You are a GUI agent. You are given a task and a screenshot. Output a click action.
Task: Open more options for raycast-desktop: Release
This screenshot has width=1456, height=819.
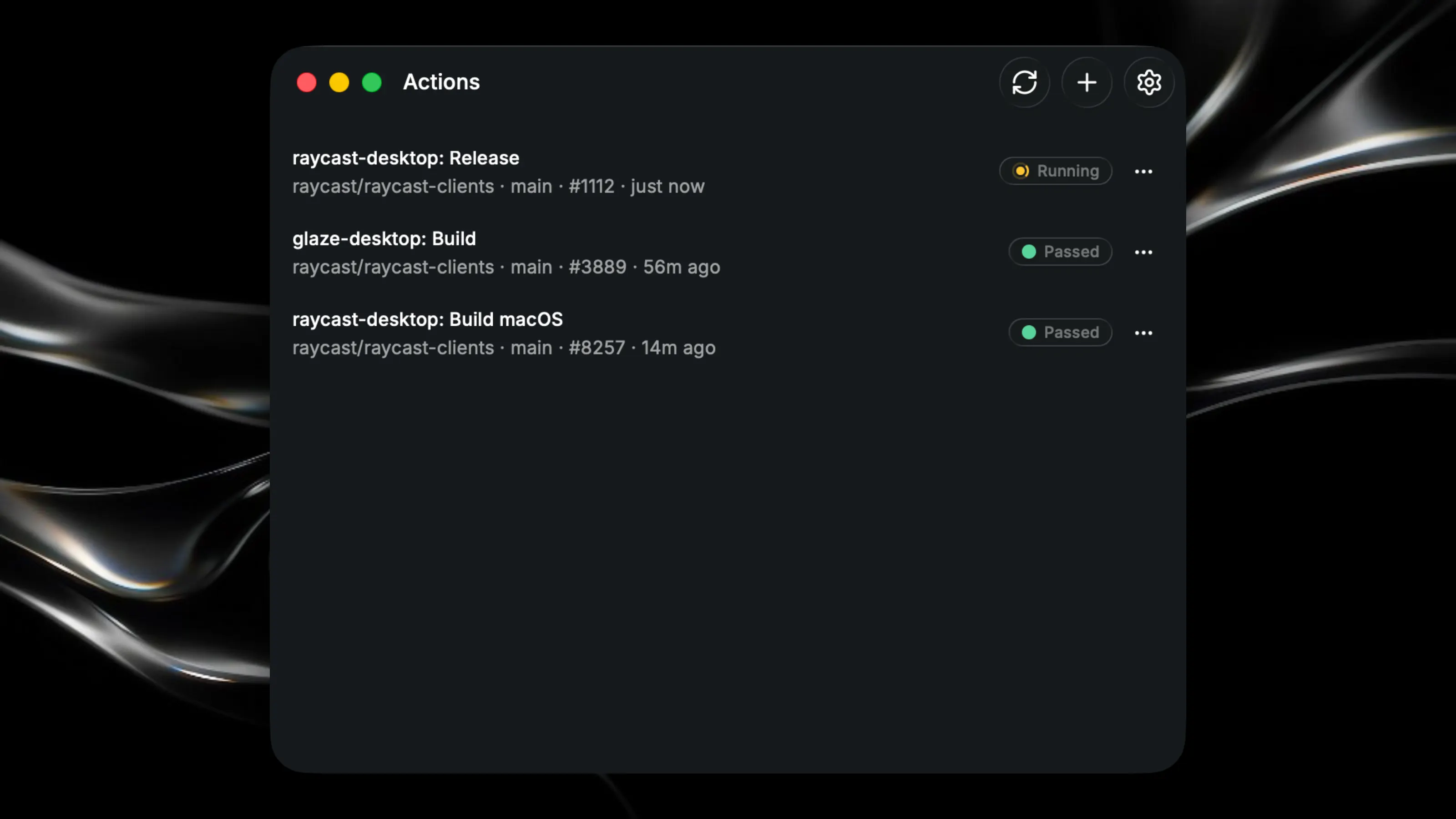tap(1143, 171)
